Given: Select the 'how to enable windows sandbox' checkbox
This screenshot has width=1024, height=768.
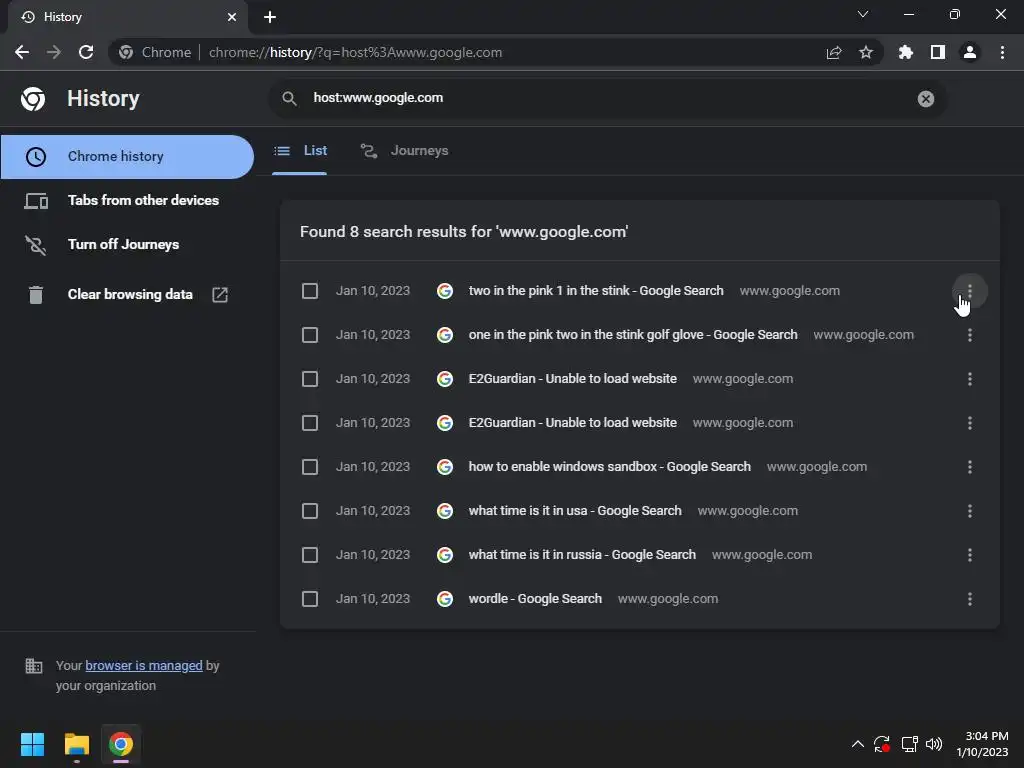Looking at the screenshot, I should 310,467.
